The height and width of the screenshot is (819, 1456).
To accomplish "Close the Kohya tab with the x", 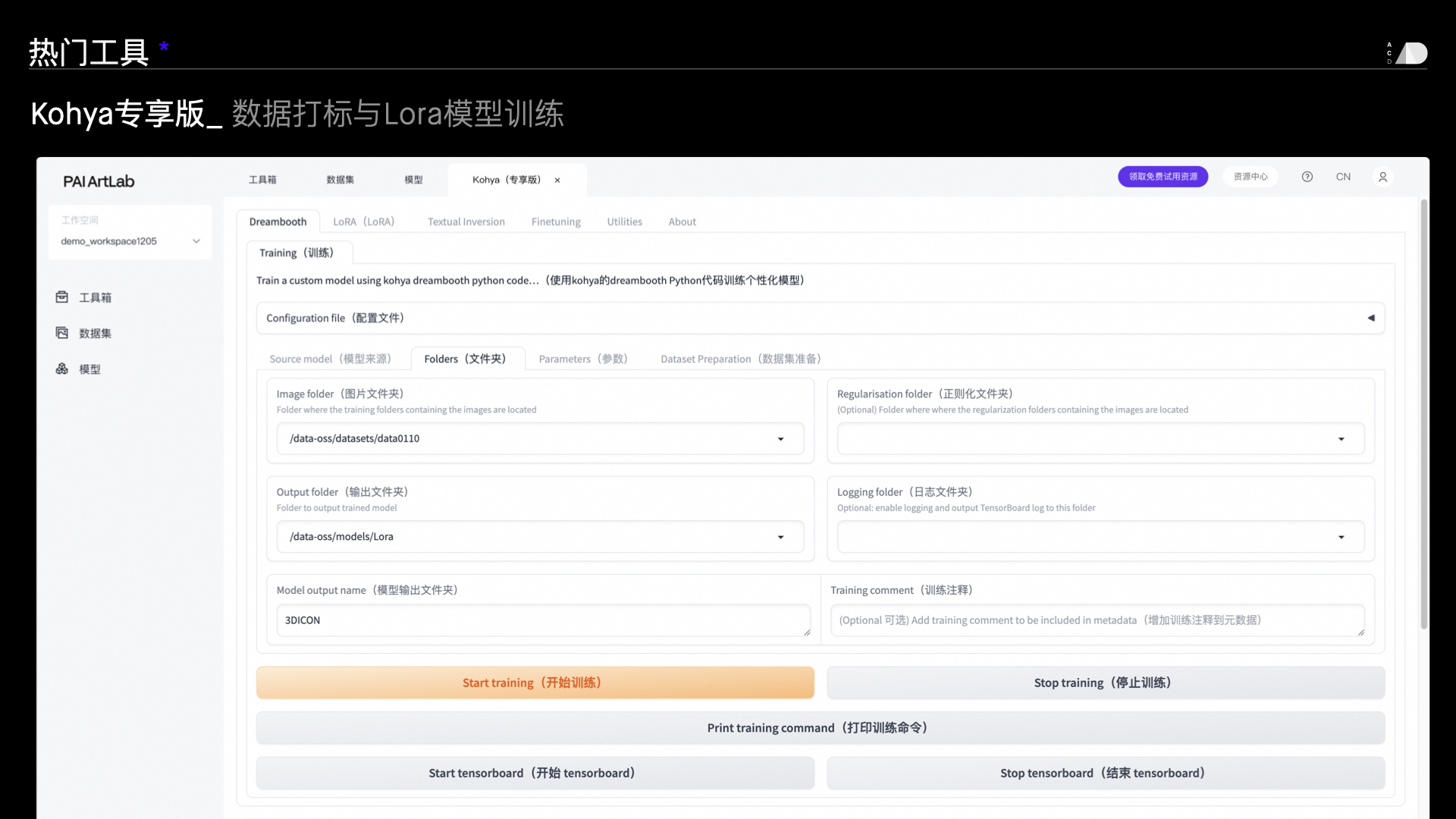I will pyautogui.click(x=557, y=180).
